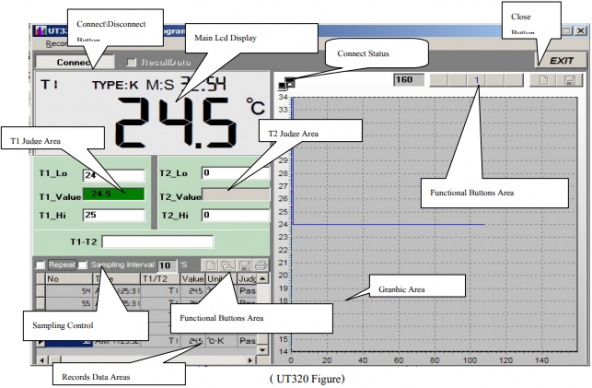The height and width of the screenshot is (388, 592).
Task: Click the °C unit symbol on the LCD
Action: (256, 106)
